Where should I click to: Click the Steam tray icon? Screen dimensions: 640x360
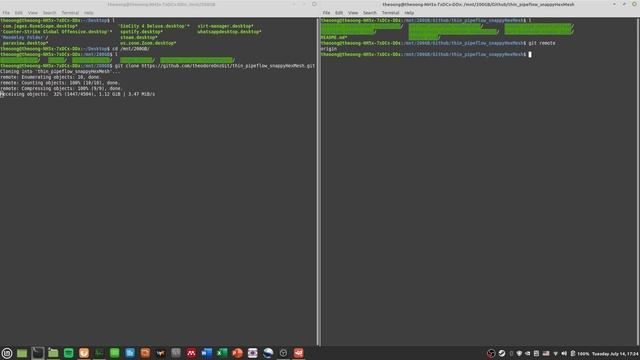pos(502,353)
